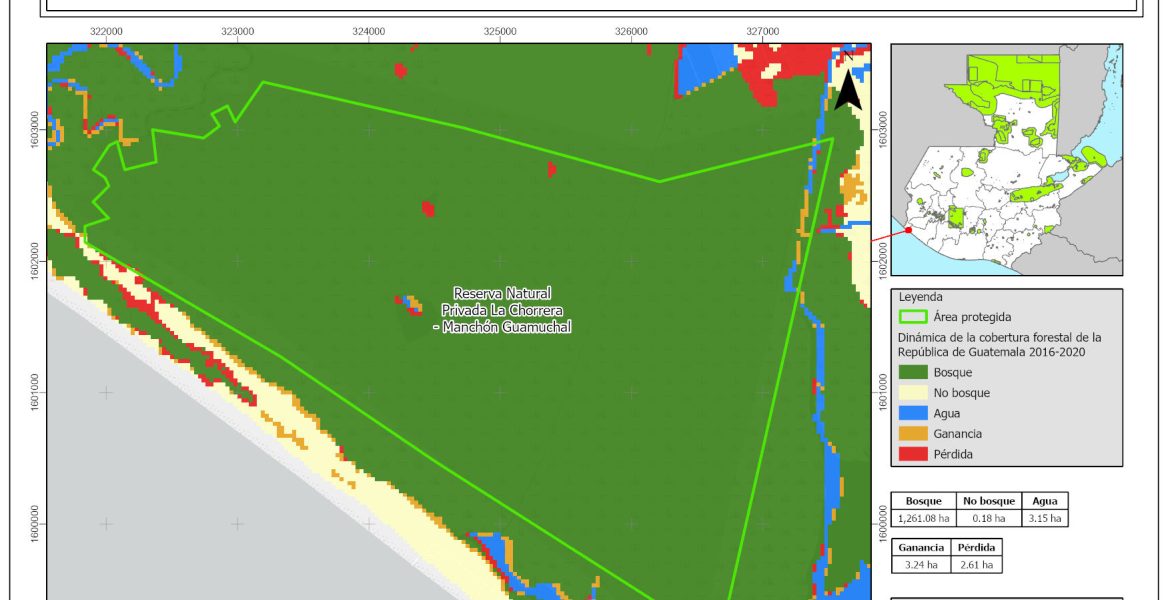Select the green Área protegida outline symbol in the legend
The height and width of the screenshot is (600, 1170).
[x=914, y=317]
